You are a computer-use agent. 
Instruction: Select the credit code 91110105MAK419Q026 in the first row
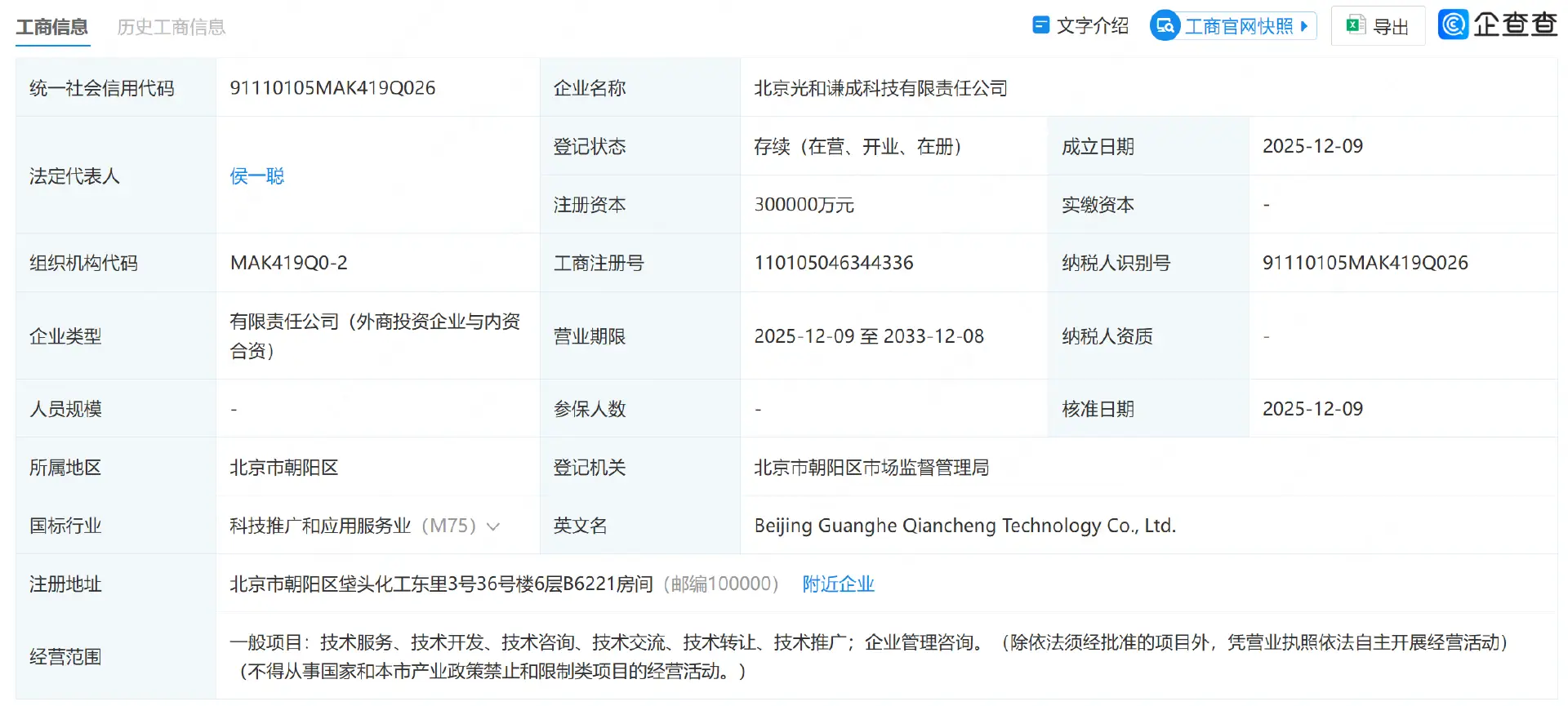pos(333,88)
